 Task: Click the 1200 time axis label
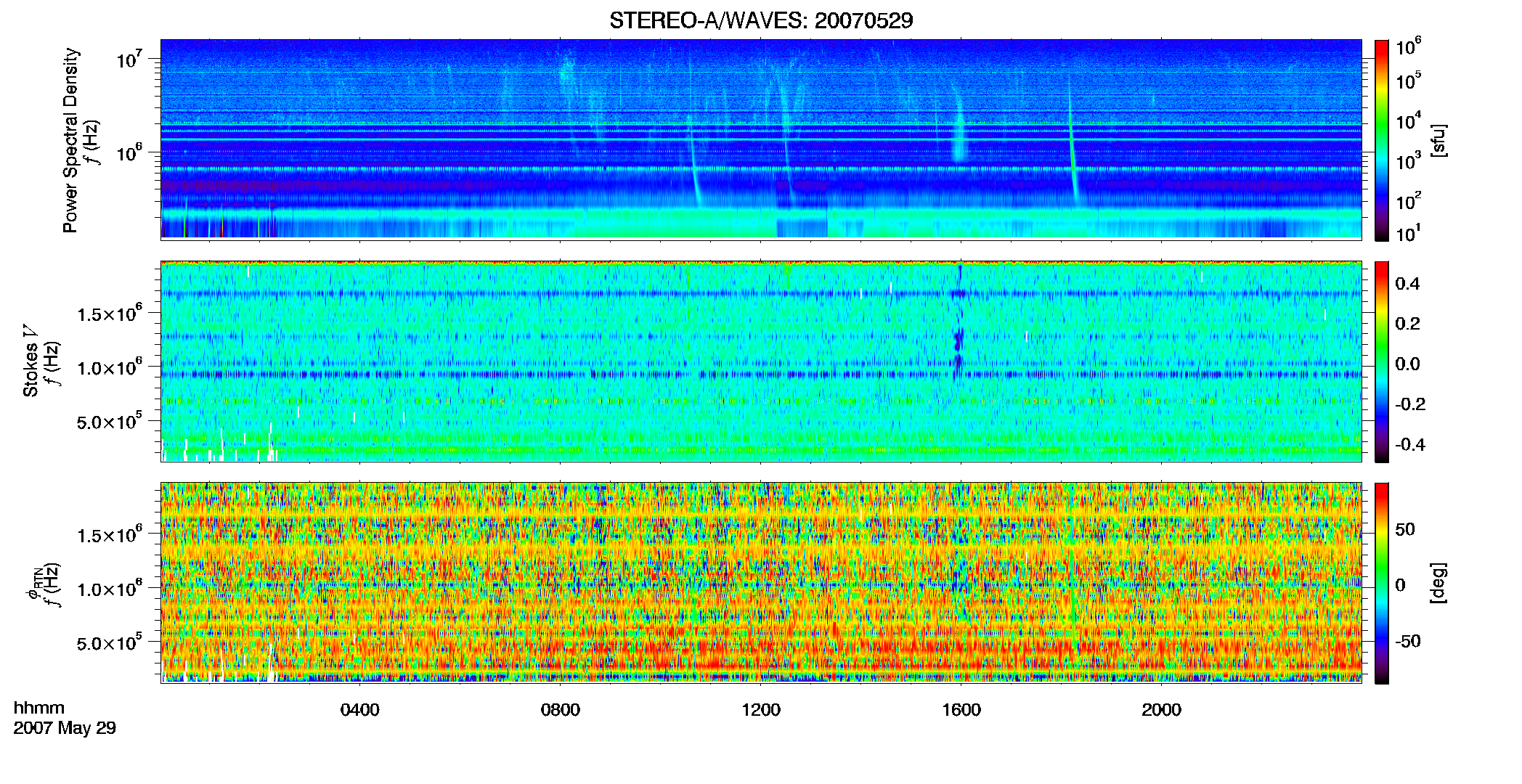tap(761, 710)
